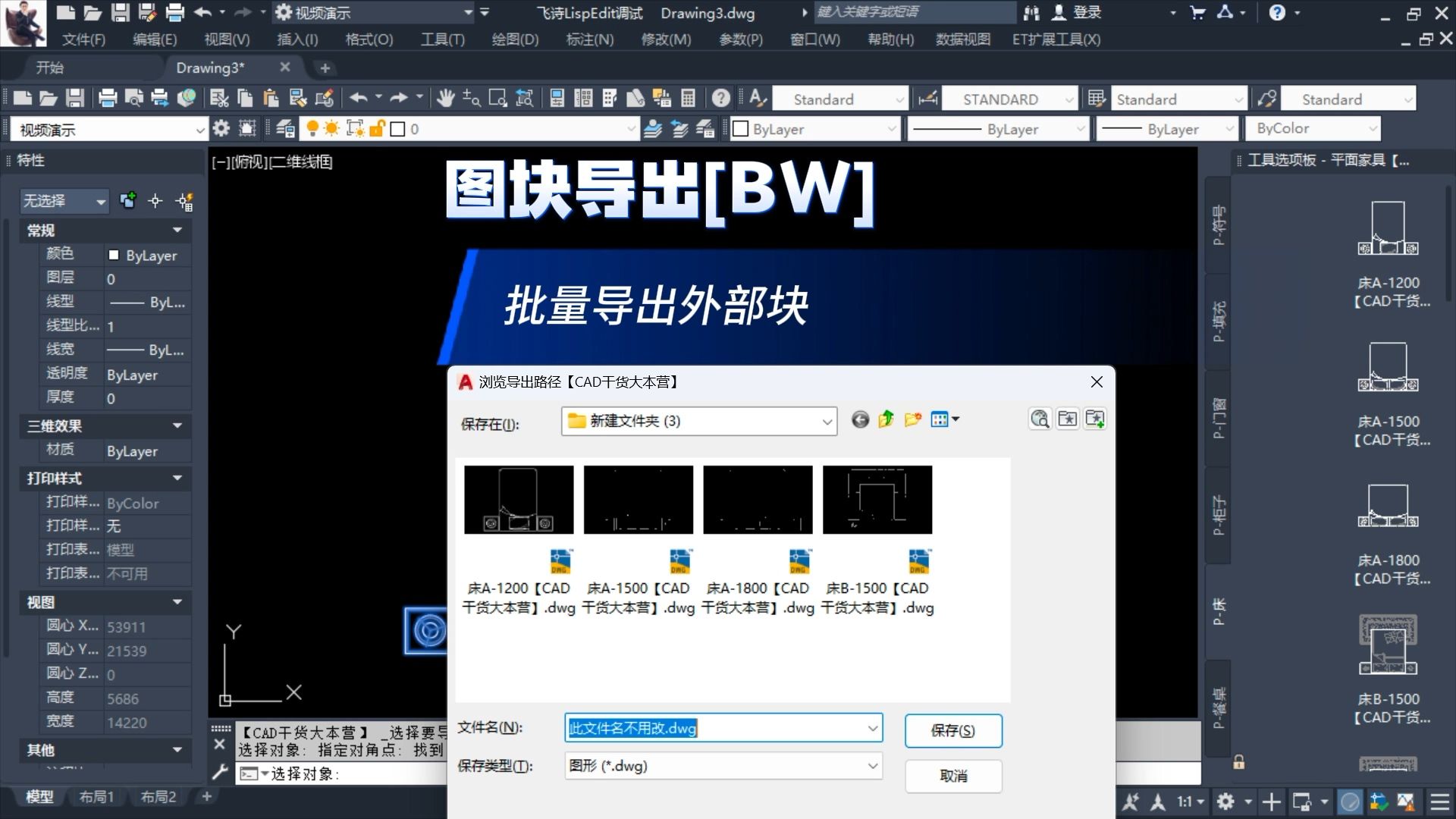Open the 绘图(D) menu
The width and height of the screenshot is (1456, 819).
click(x=515, y=39)
